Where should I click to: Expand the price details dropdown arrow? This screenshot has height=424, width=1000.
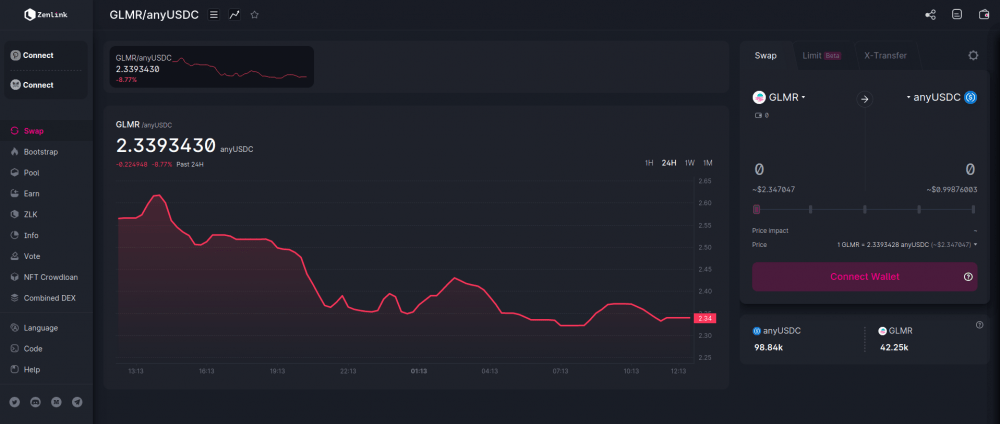(975, 244)
